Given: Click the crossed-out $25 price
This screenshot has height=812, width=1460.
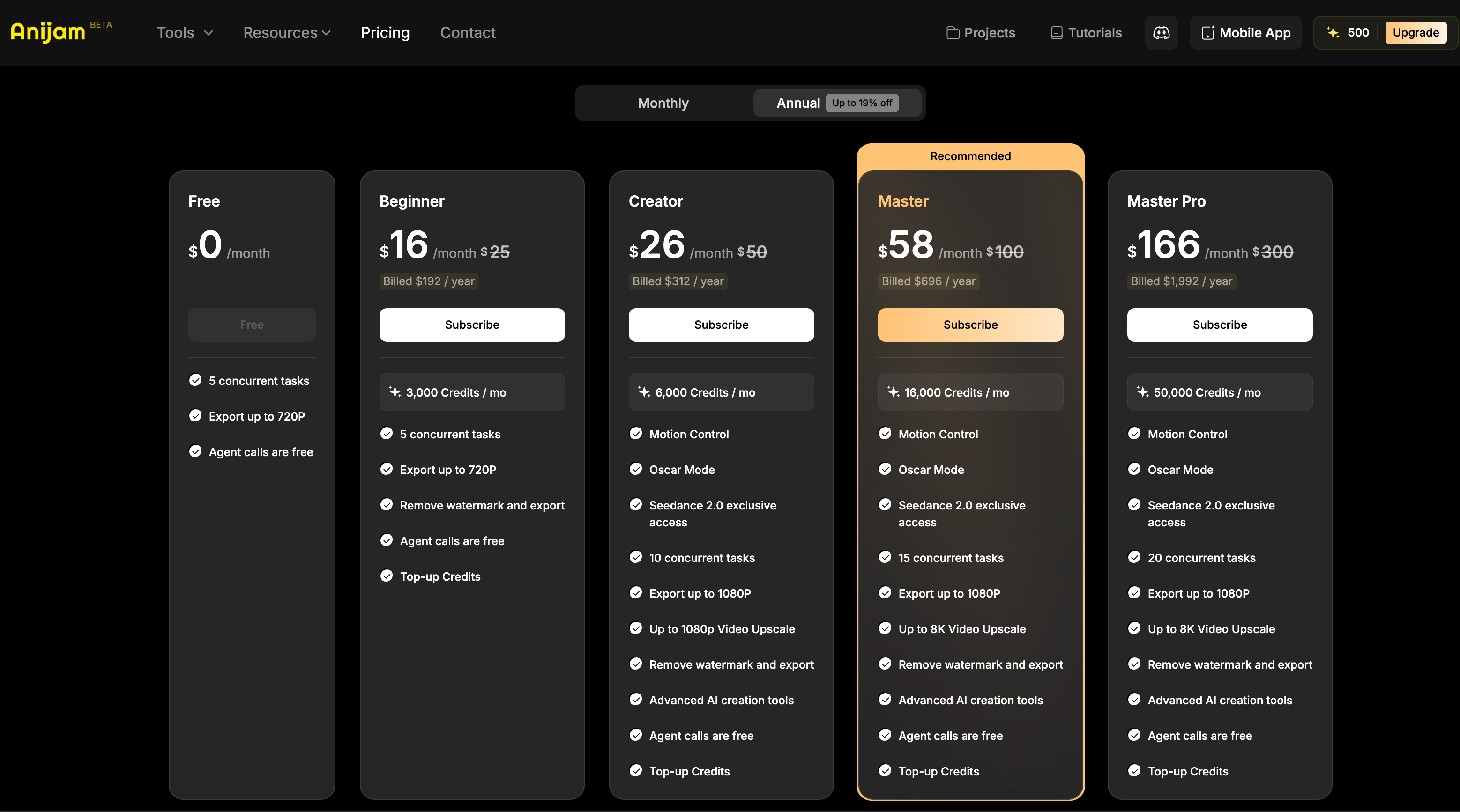Looking at the screenshot, I should point(495,251).
